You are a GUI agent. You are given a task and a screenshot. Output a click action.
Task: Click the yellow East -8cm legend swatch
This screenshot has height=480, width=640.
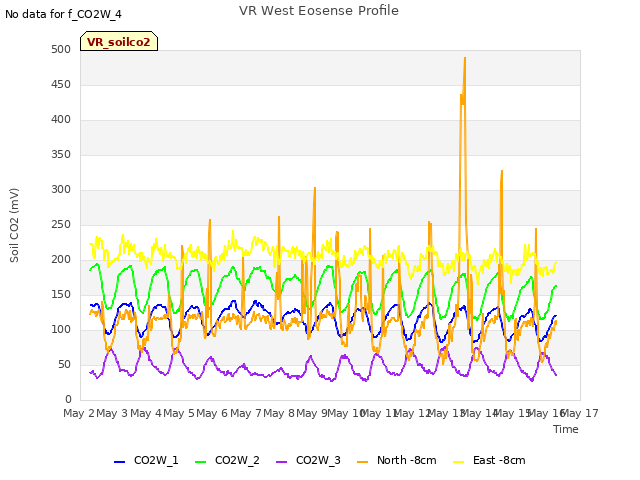point(459,461)
